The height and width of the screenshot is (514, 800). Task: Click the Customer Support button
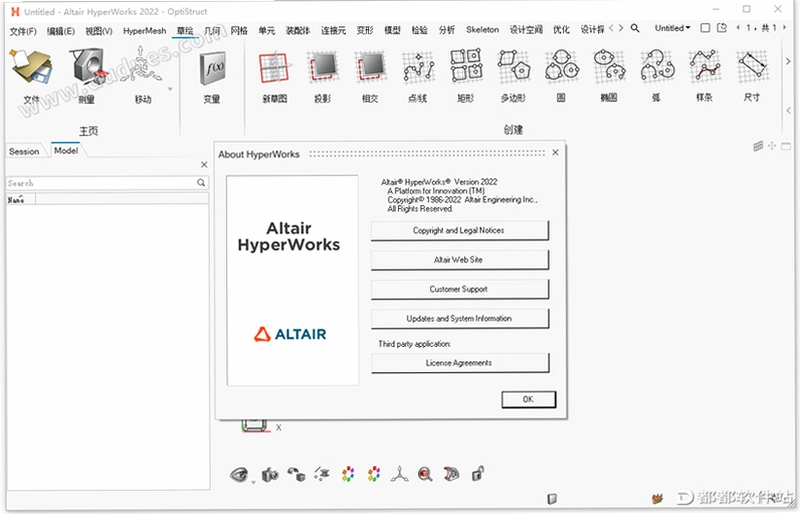459,289
